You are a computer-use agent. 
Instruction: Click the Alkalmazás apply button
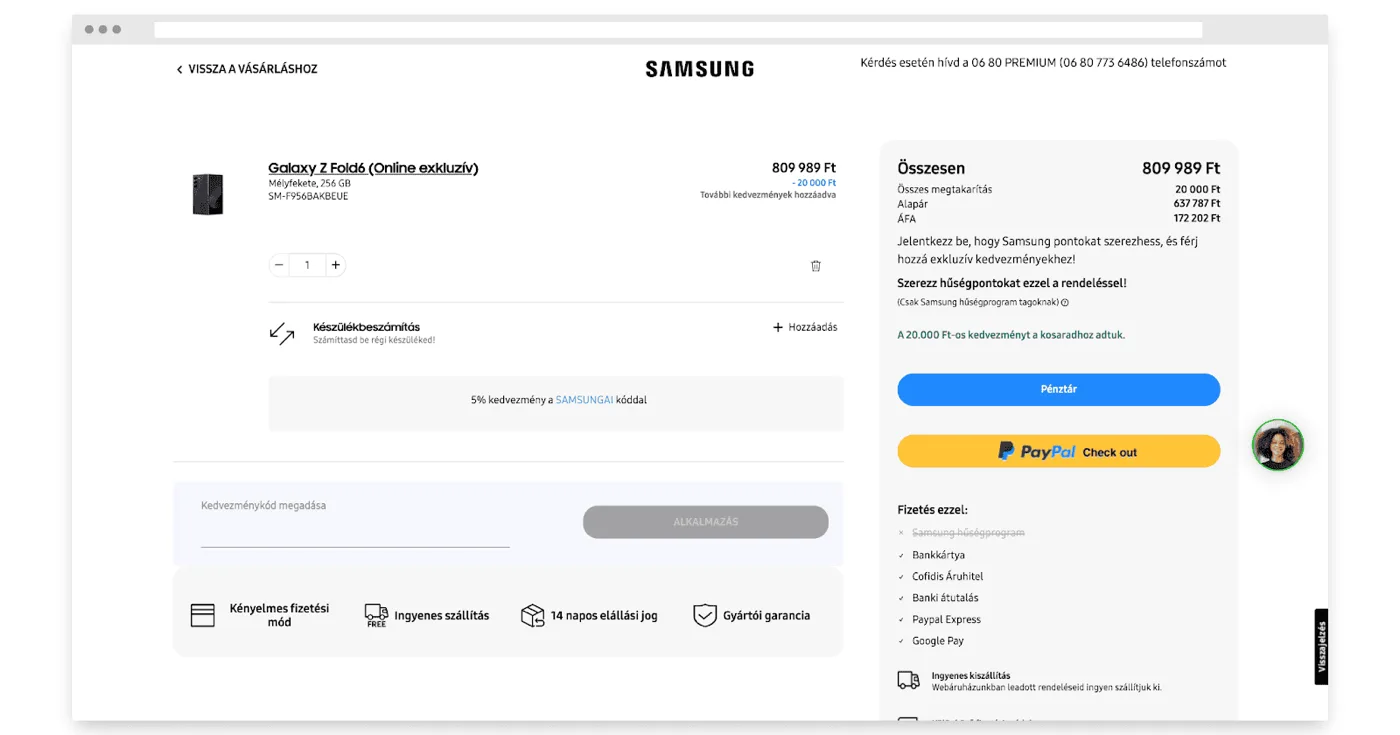(x=705, y=522)
